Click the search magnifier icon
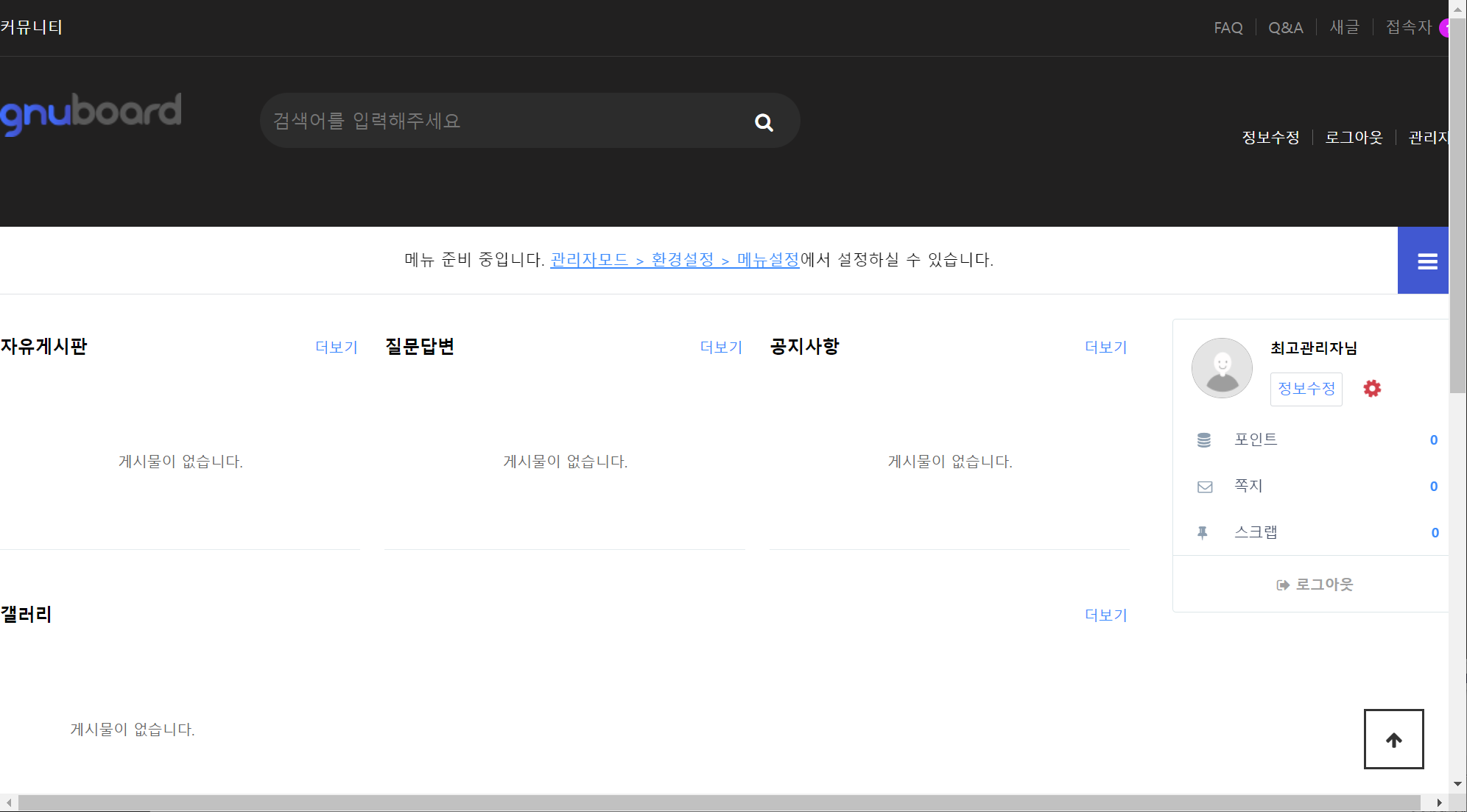1467x812 pixels. tap(763, 121)
